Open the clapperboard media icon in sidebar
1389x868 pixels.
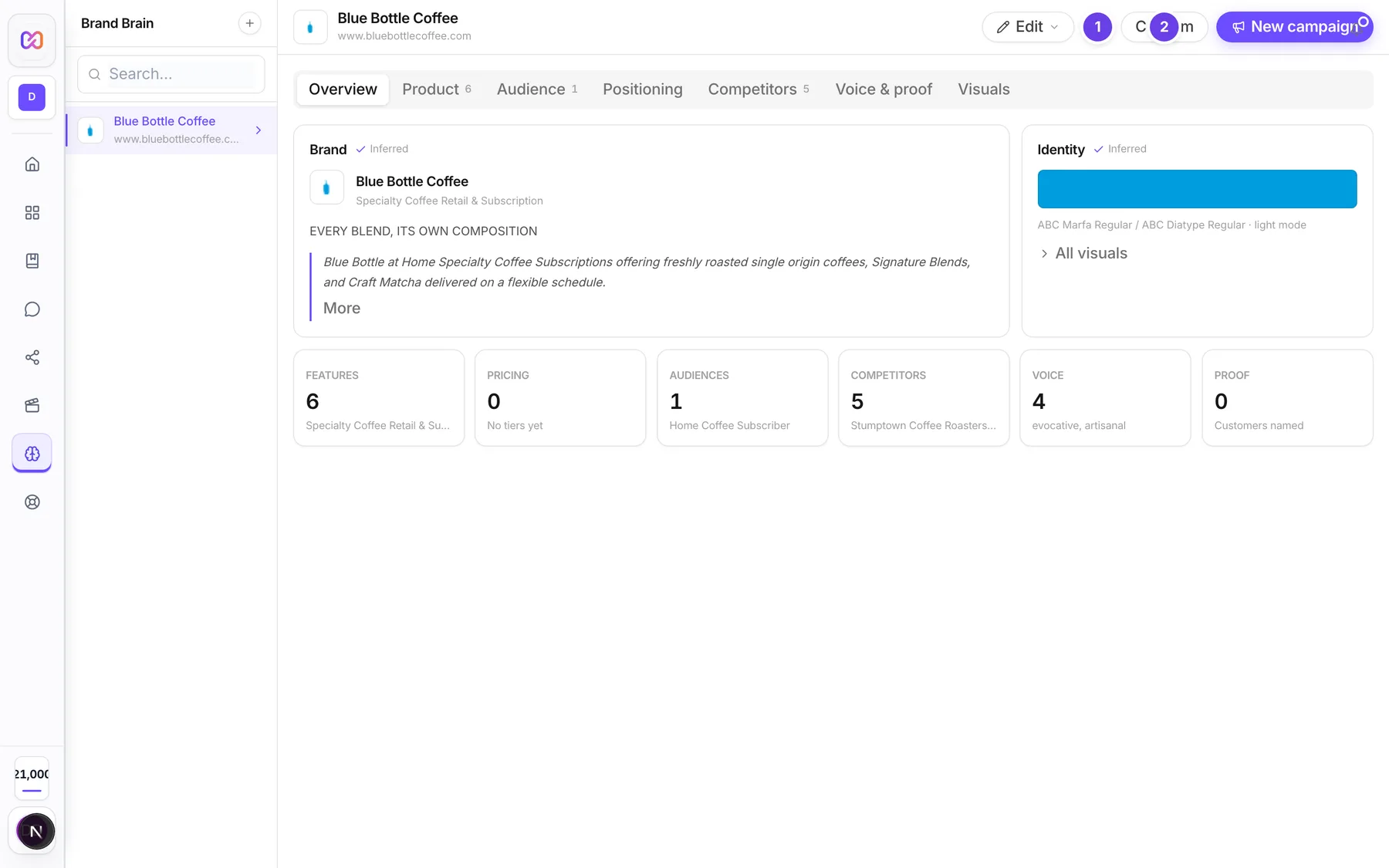(x=32, y=406)
